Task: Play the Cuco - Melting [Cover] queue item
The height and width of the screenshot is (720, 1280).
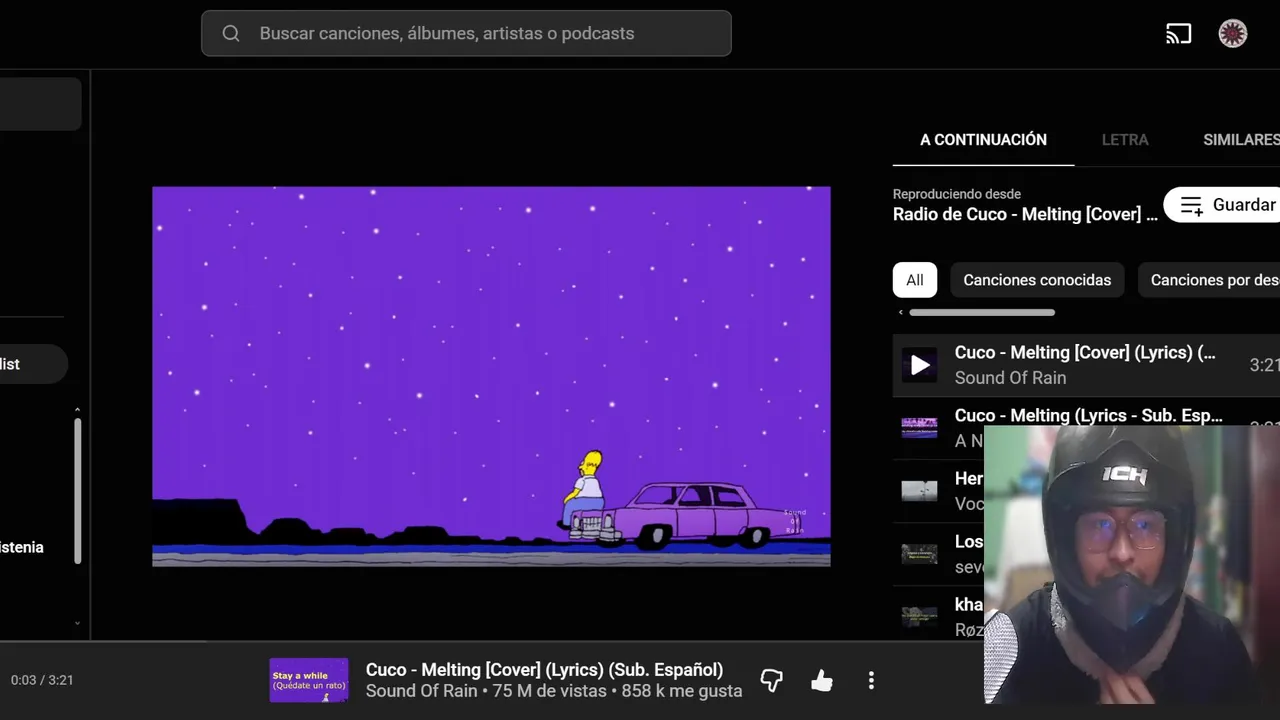Action: [1086, 365]
